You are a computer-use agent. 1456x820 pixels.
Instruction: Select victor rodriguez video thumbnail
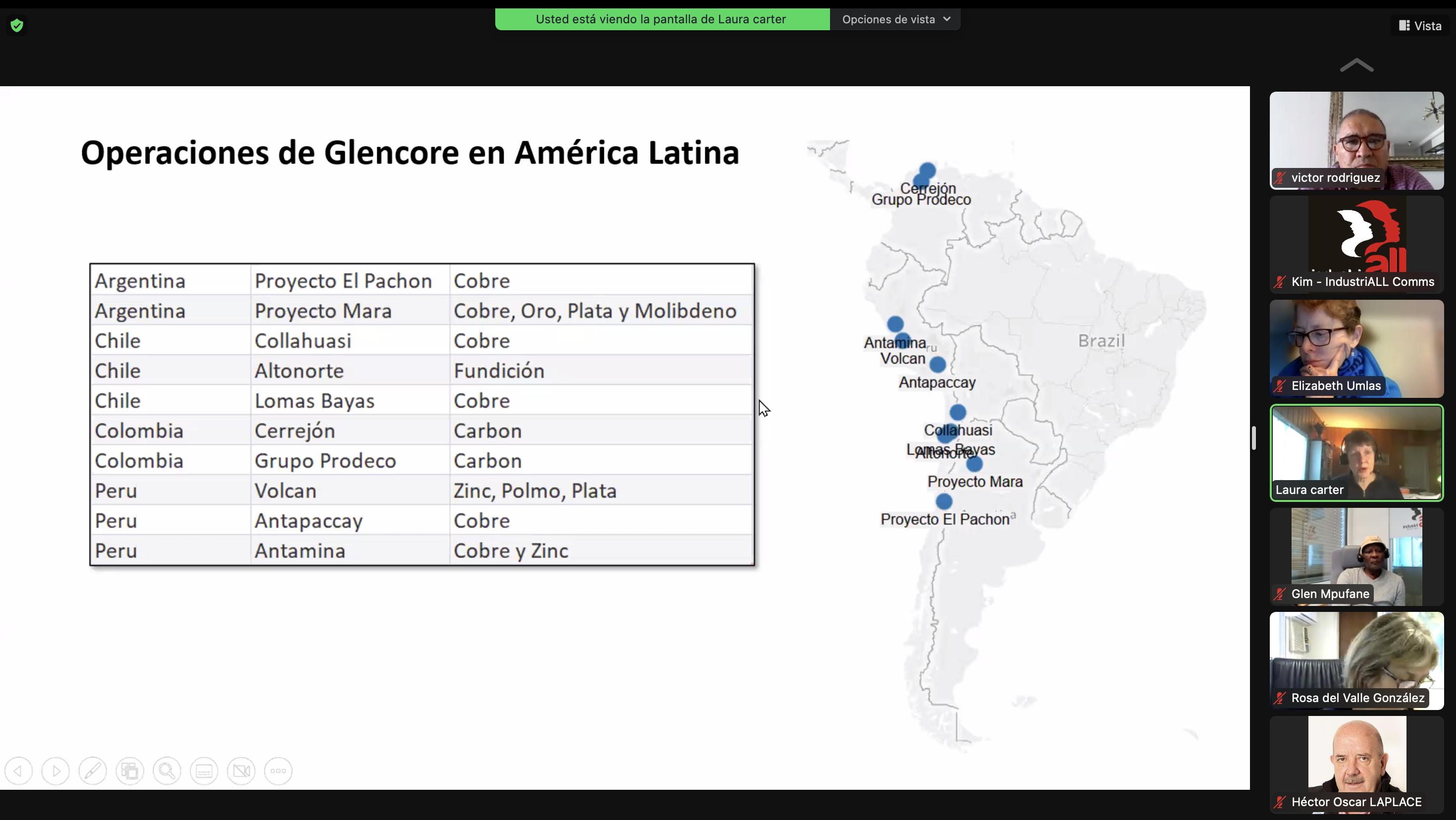[1356, 140]
